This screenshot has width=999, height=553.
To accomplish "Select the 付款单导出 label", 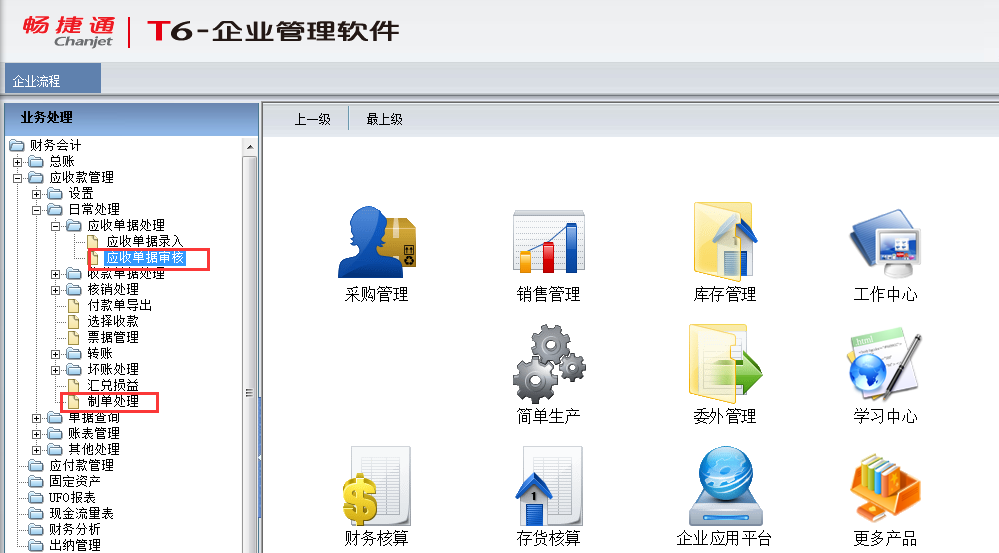I will click(119, 305).
